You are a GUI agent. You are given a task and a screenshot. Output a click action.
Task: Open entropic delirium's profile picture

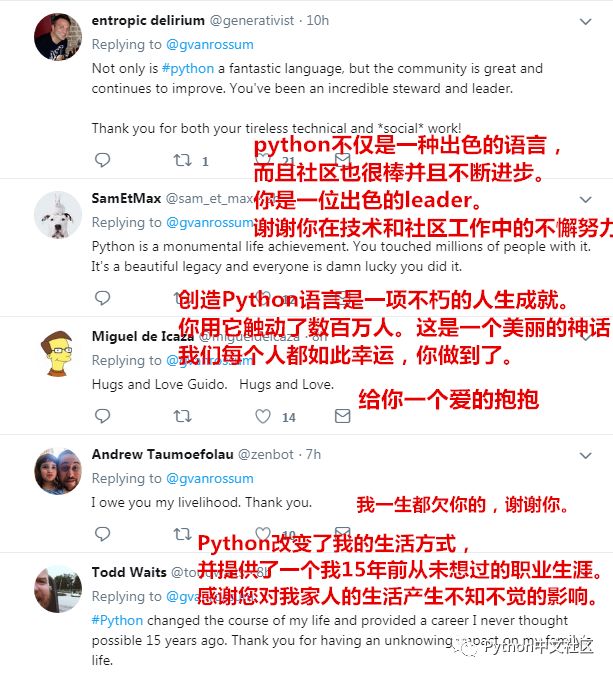[58, 37]
